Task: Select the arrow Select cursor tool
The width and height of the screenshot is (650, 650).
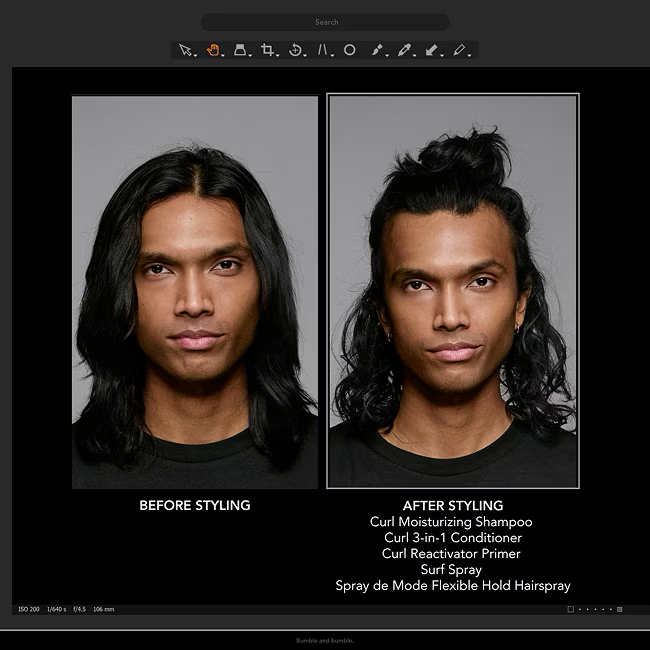Action: pyautogui.click(x=184, y=50)
